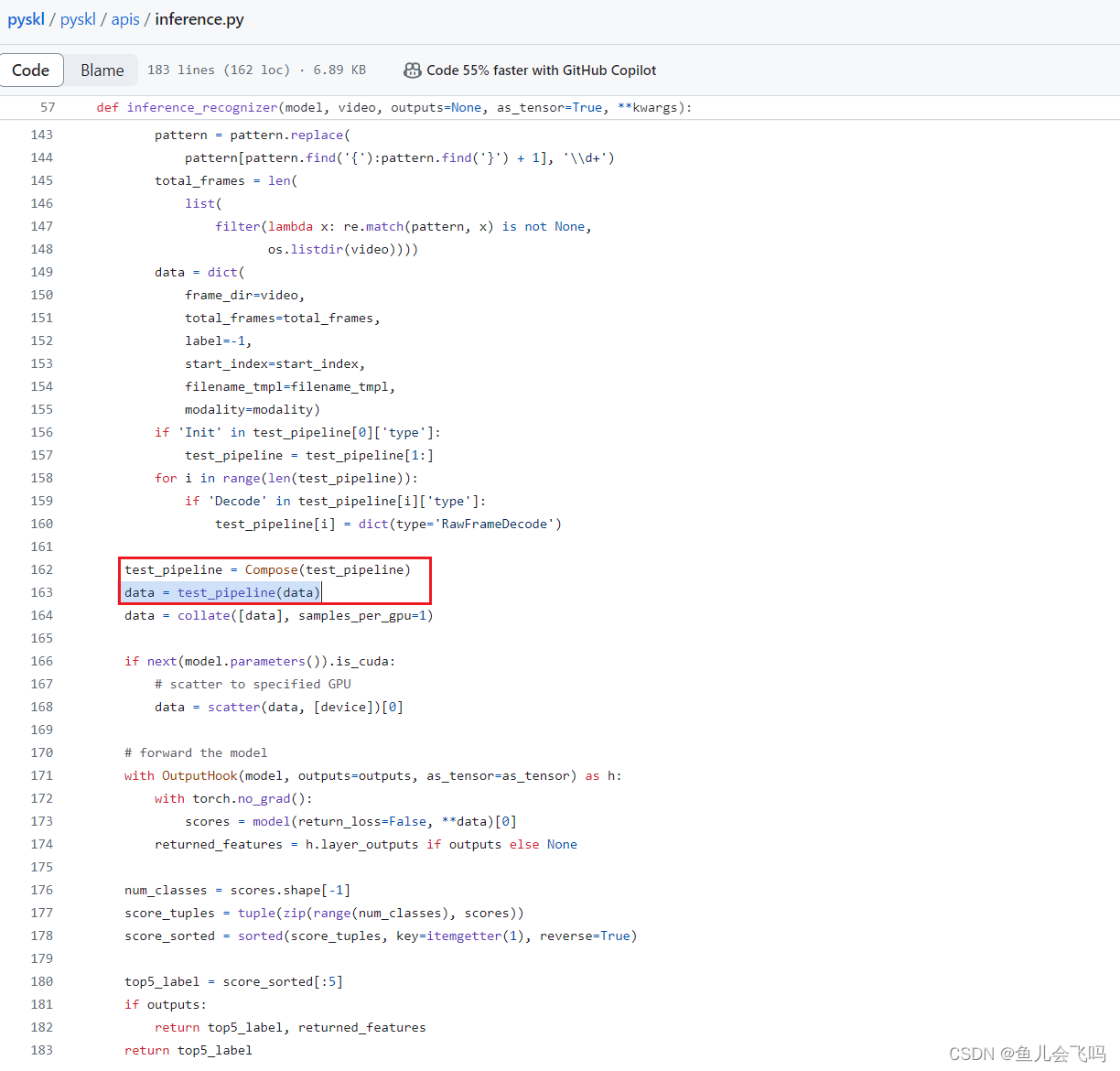Image resolution: width=1120 pixels, height=1071 pixels.
Task: Select the Code tab
Action: pos(31,70)
